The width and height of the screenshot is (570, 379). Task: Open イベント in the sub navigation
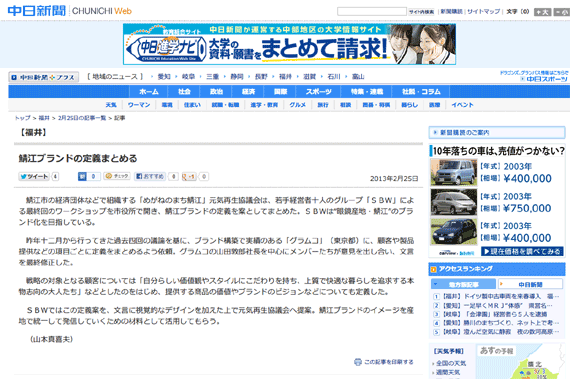[462, 105]
